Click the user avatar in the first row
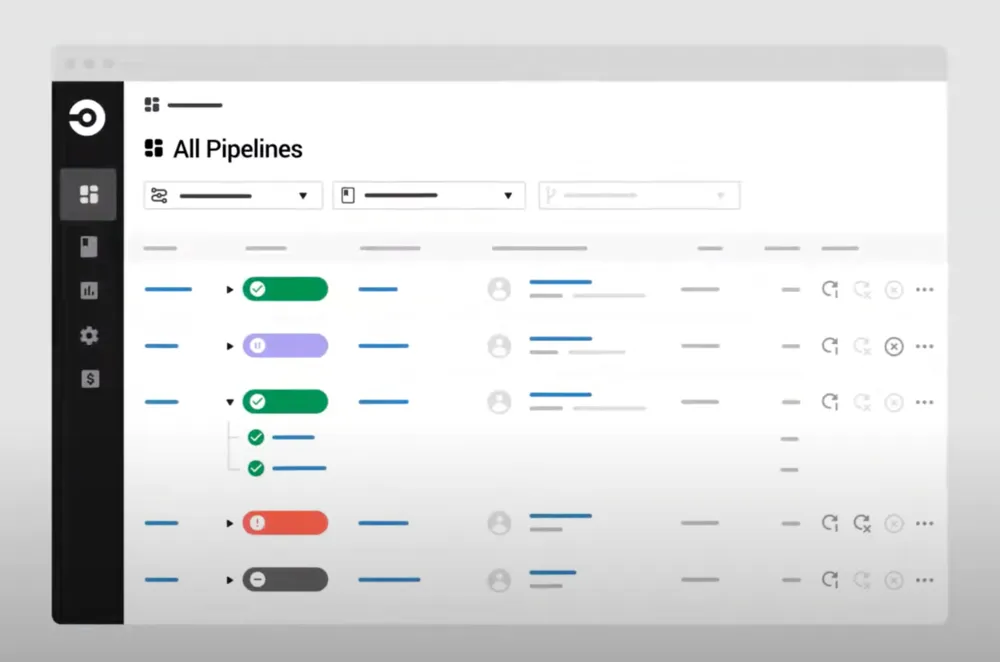1000x662 pixels. pos(499,290)
